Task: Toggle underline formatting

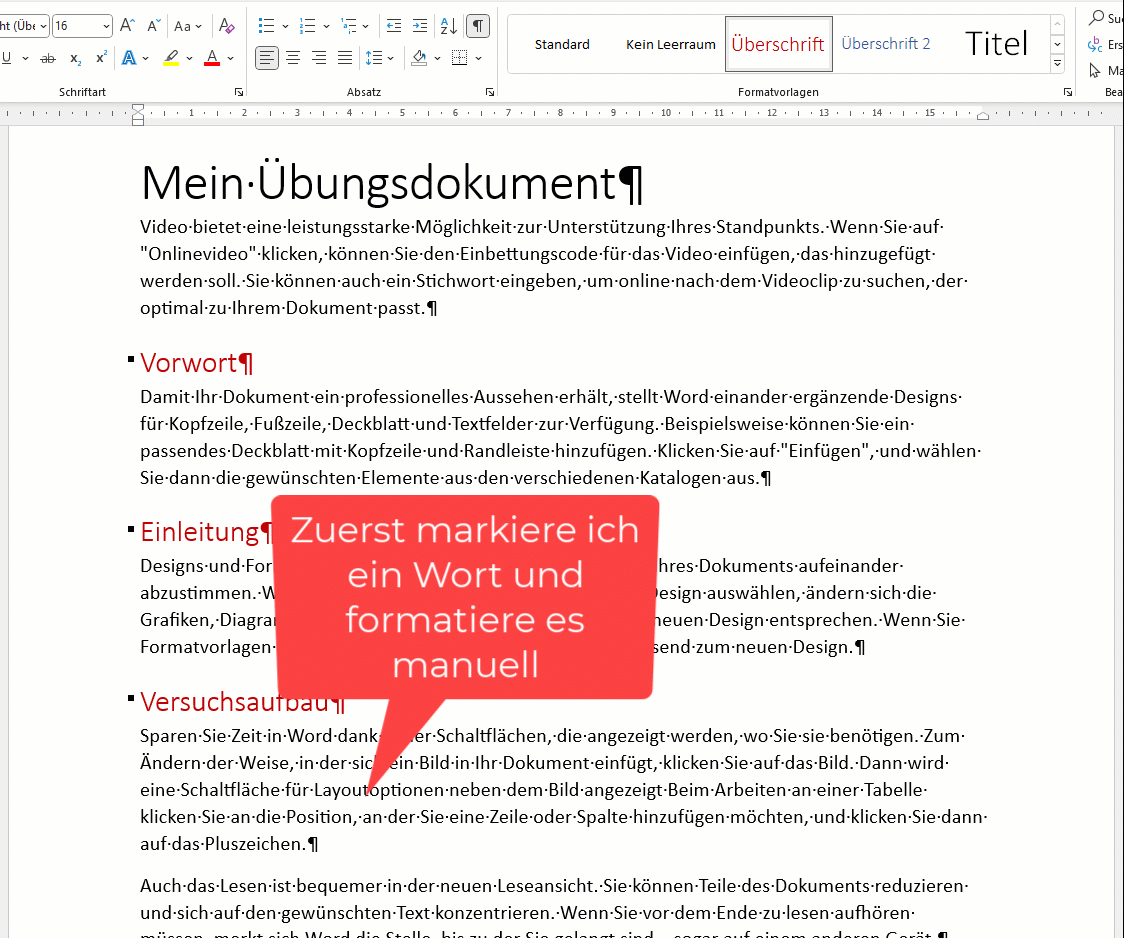Action: pyautogui.click(x=8, y=59)
